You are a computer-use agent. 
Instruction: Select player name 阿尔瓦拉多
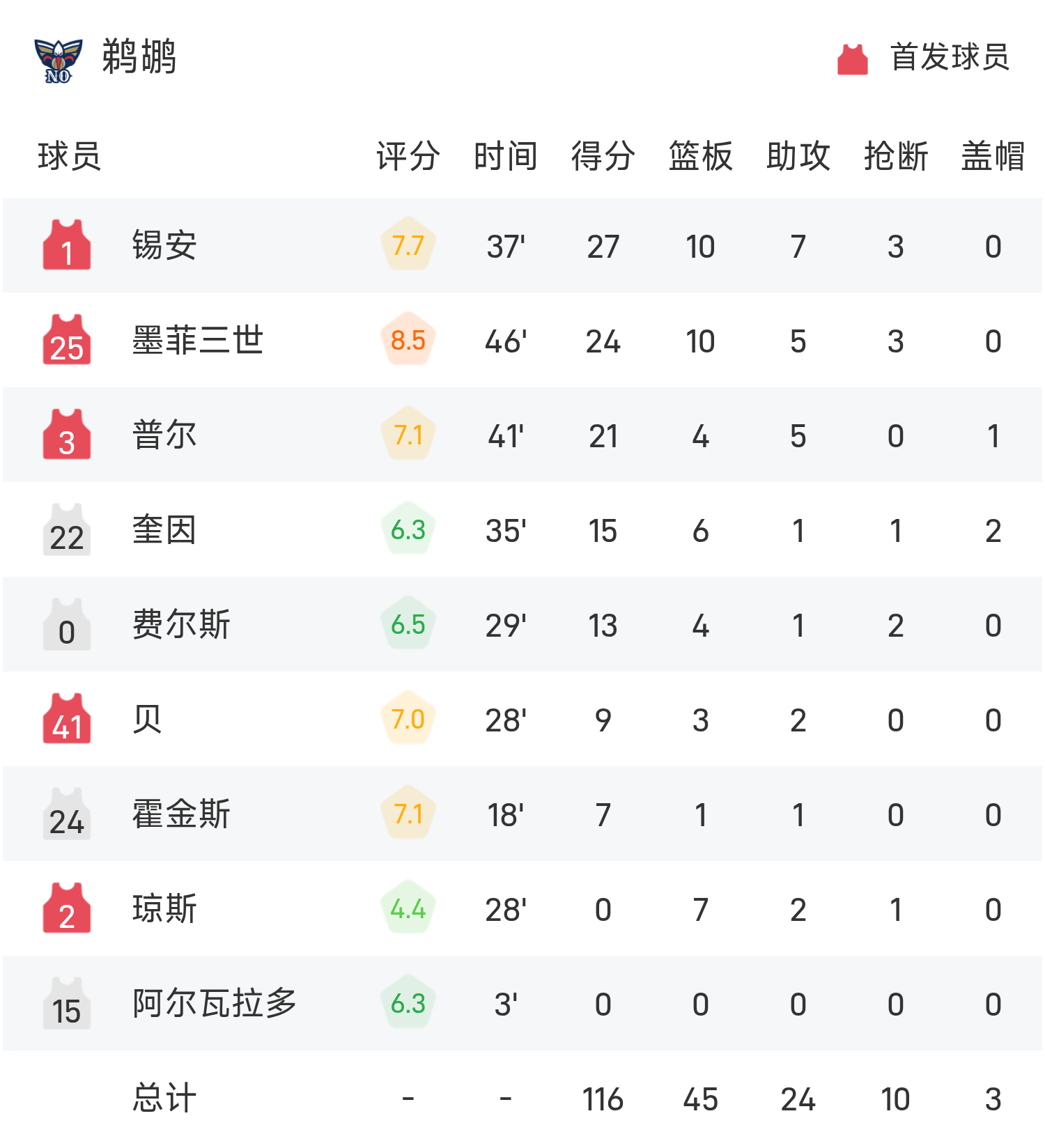click(215, 1004)
